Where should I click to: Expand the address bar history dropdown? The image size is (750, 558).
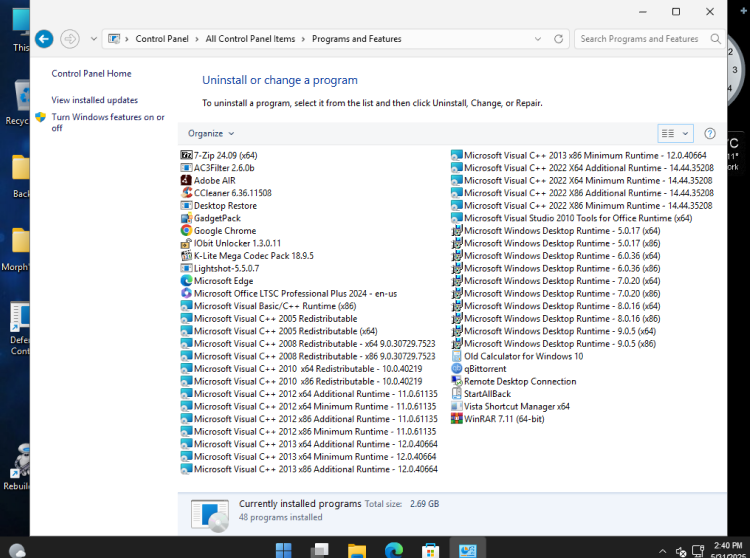[538, 39]
